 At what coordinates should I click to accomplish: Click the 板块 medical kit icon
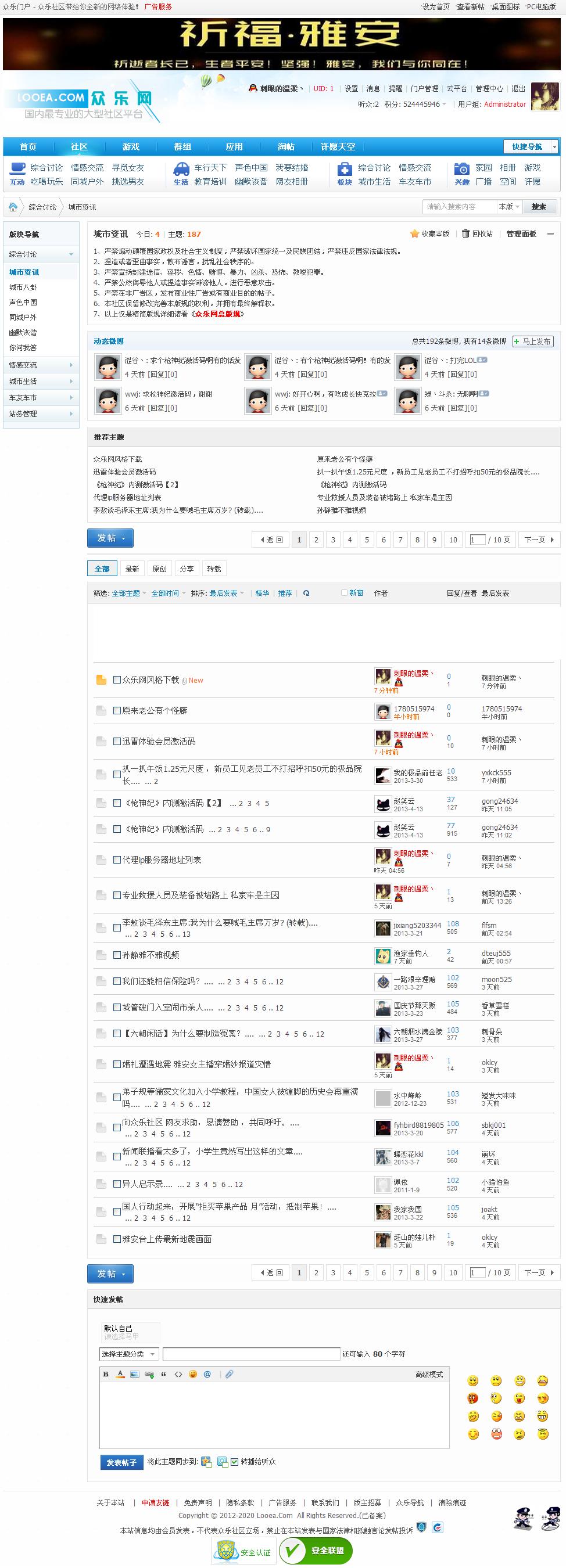pyautogui.click(x=345, y=168)
